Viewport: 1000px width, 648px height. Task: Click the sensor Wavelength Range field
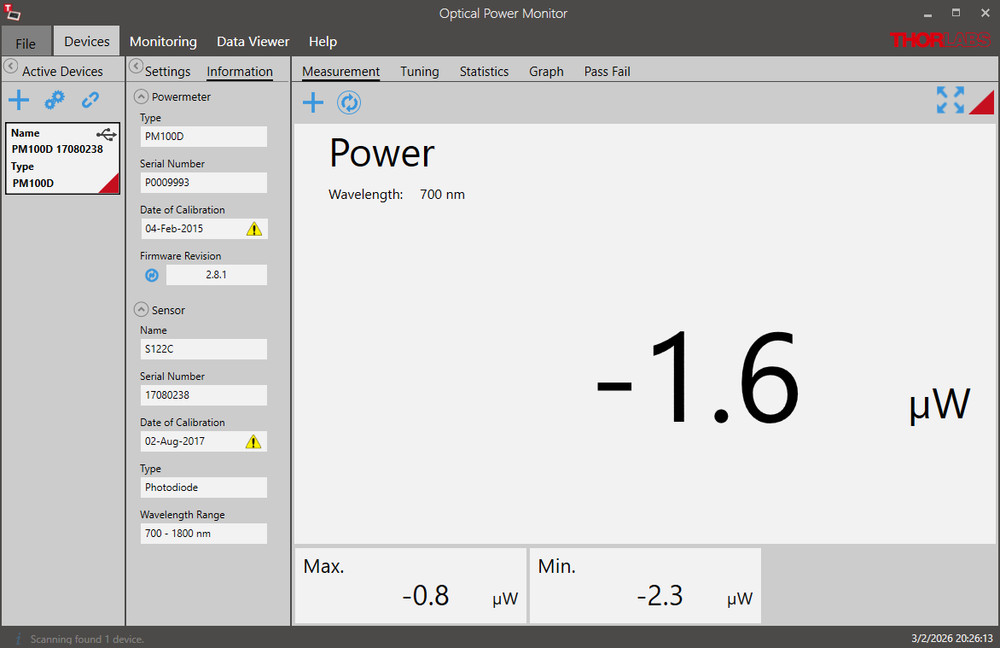click(203, 534)
